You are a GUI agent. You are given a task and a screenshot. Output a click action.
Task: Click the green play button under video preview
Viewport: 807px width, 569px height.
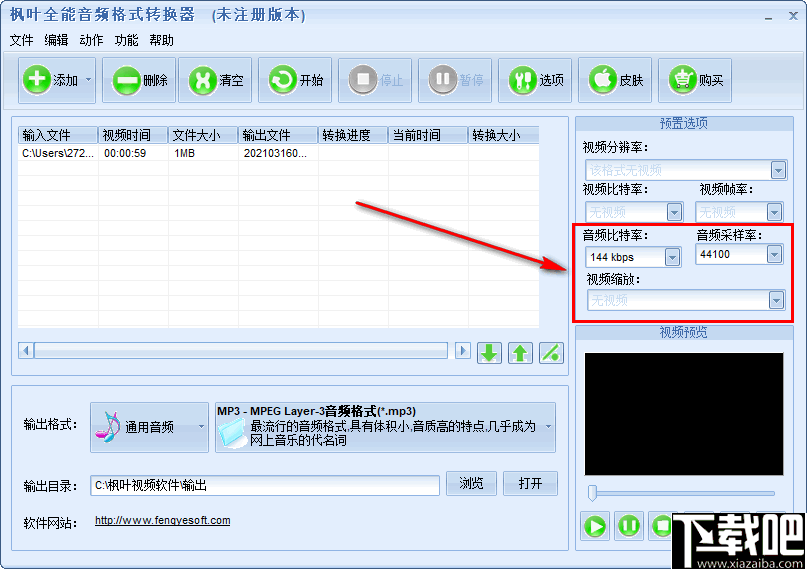pos(595,526)
